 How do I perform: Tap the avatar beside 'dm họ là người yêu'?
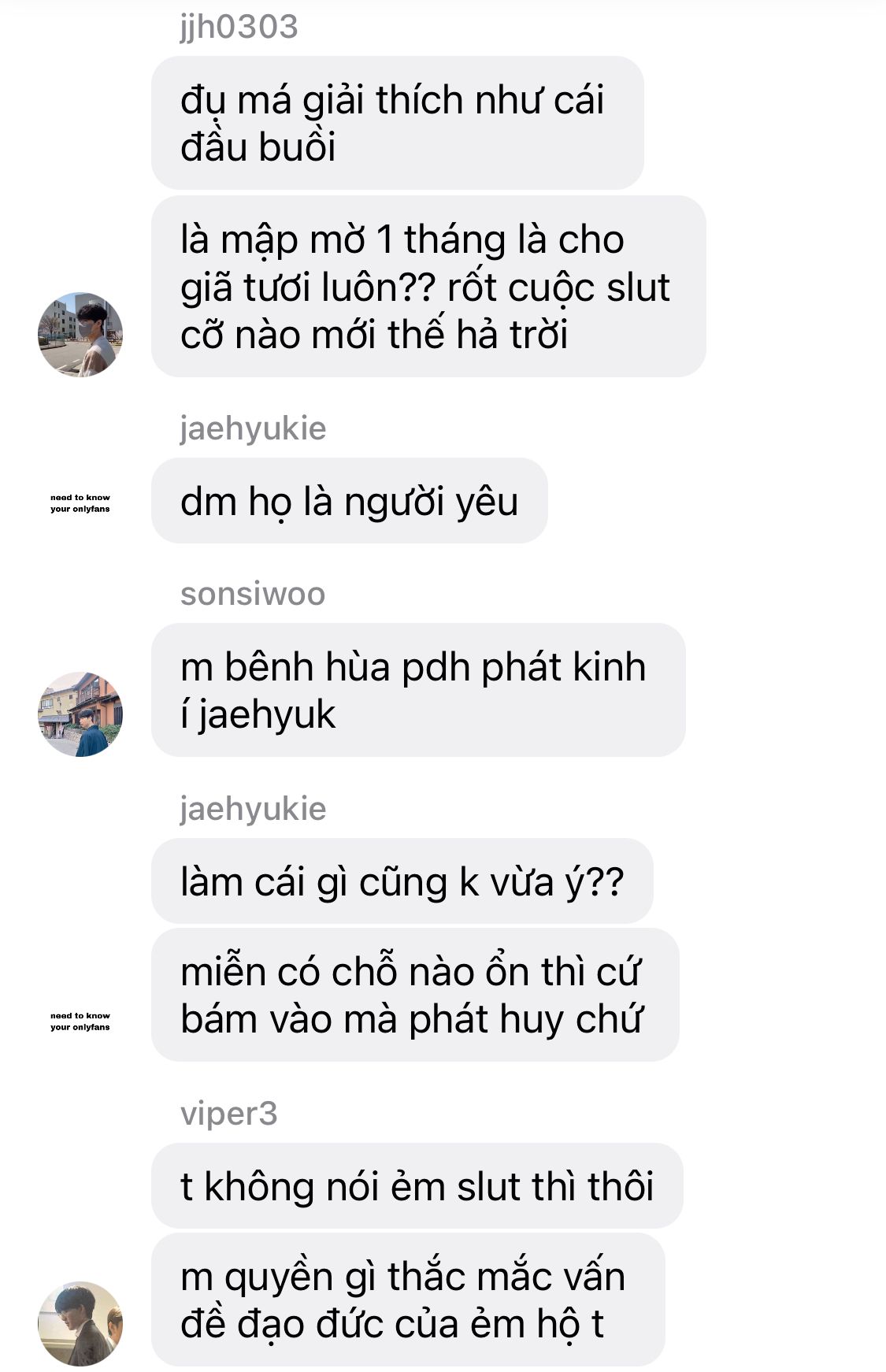pos(80,503)
